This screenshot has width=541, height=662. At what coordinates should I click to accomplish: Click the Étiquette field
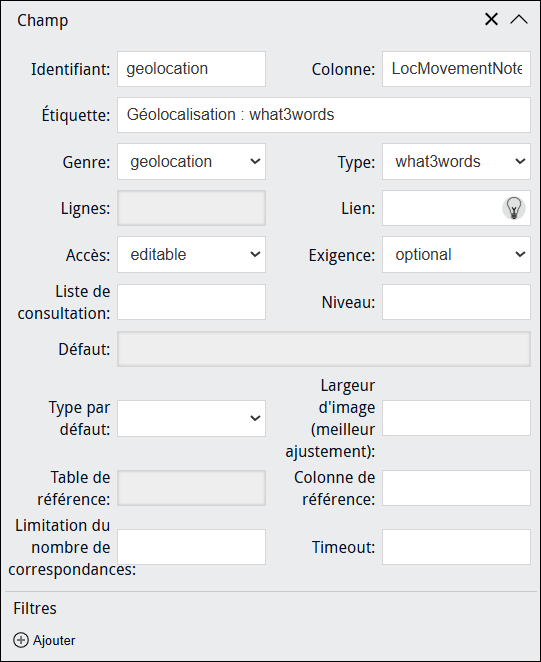coord(324,115)
